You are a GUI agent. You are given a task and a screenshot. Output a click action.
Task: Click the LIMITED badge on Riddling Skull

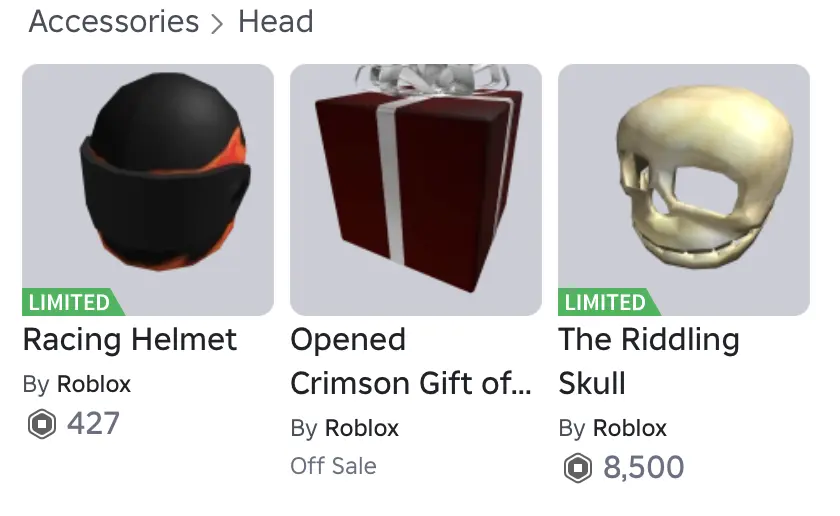[x=606, y=302]
